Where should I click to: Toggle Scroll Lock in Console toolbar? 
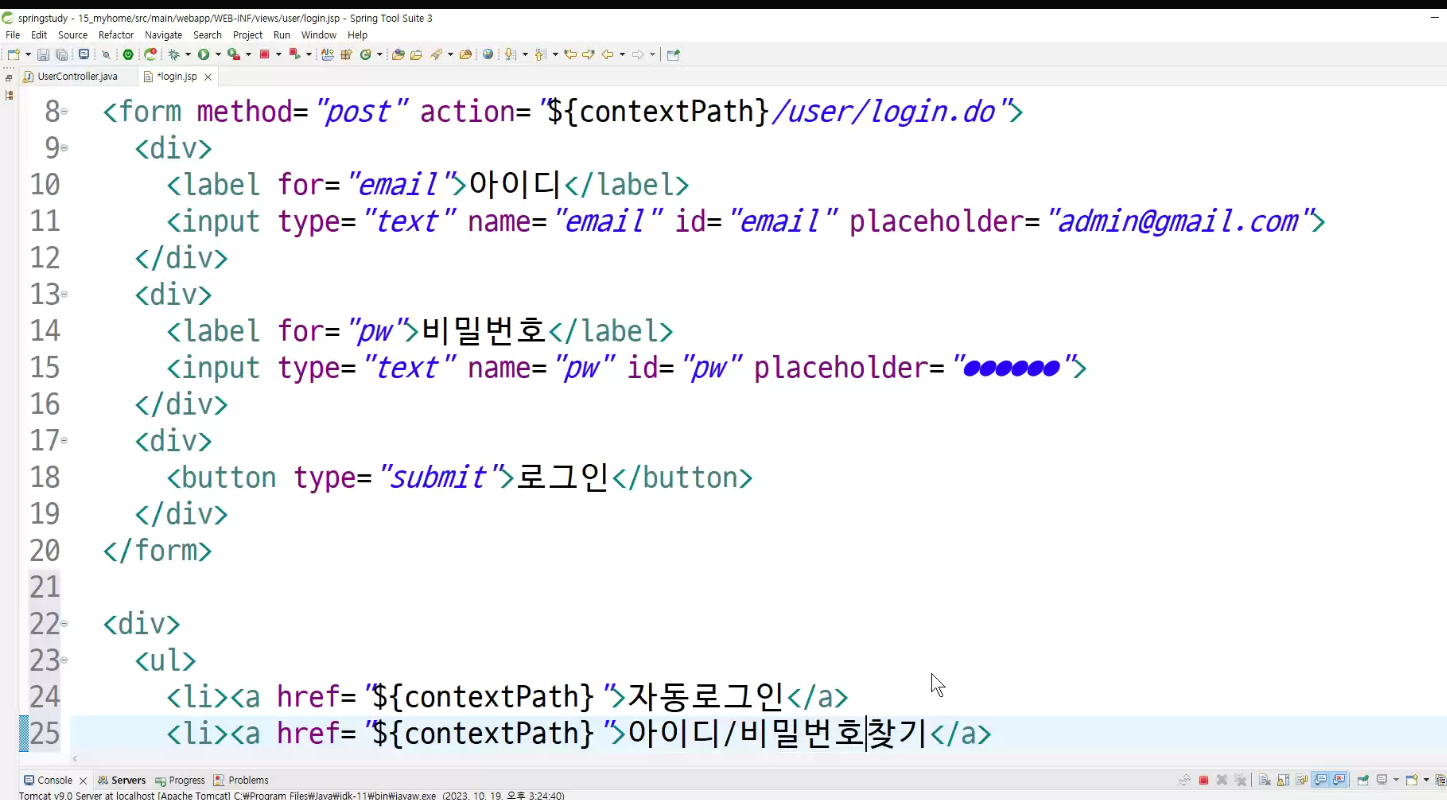pyautogui.click(x=1283, y=780)
